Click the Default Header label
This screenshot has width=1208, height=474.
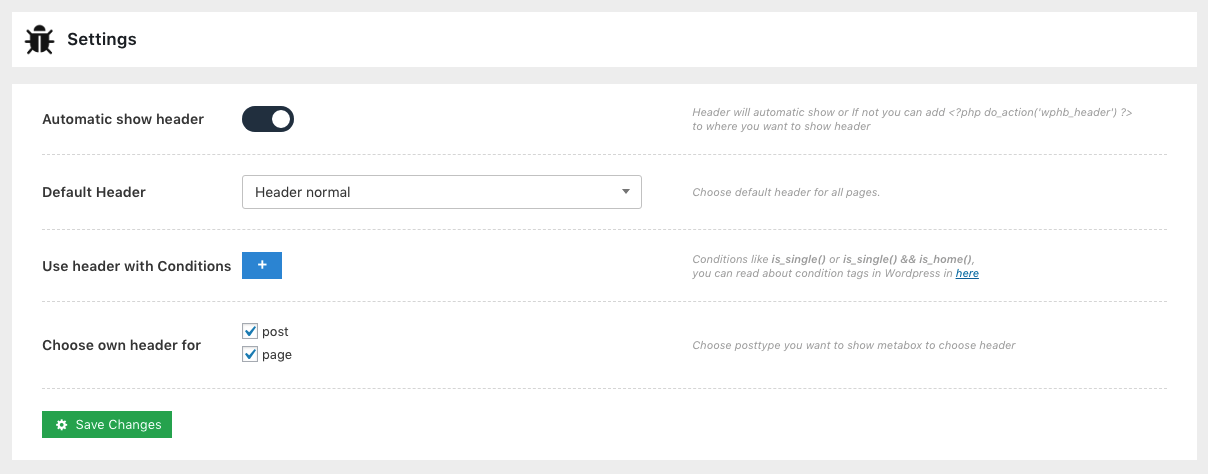coord(94,192)
